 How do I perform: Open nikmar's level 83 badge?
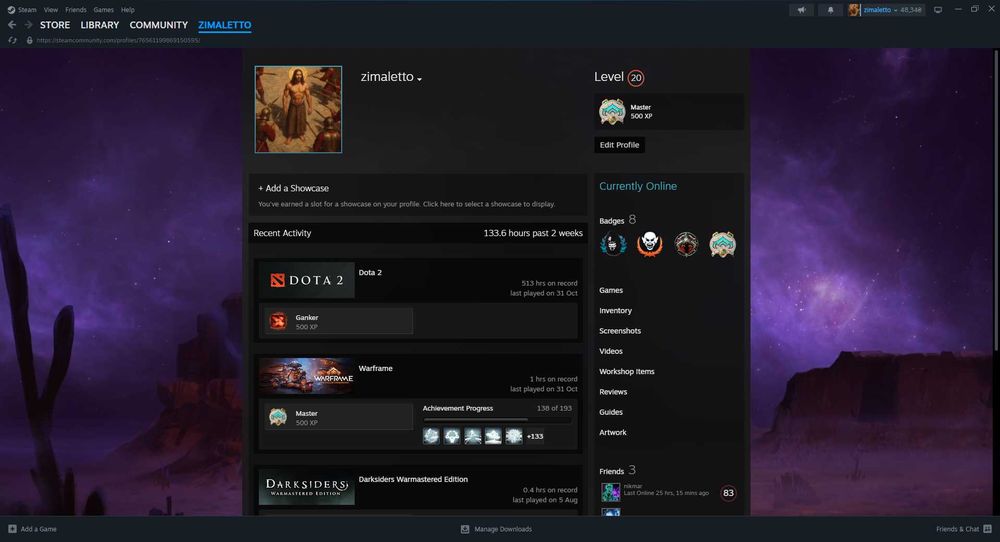pos(728,493)
